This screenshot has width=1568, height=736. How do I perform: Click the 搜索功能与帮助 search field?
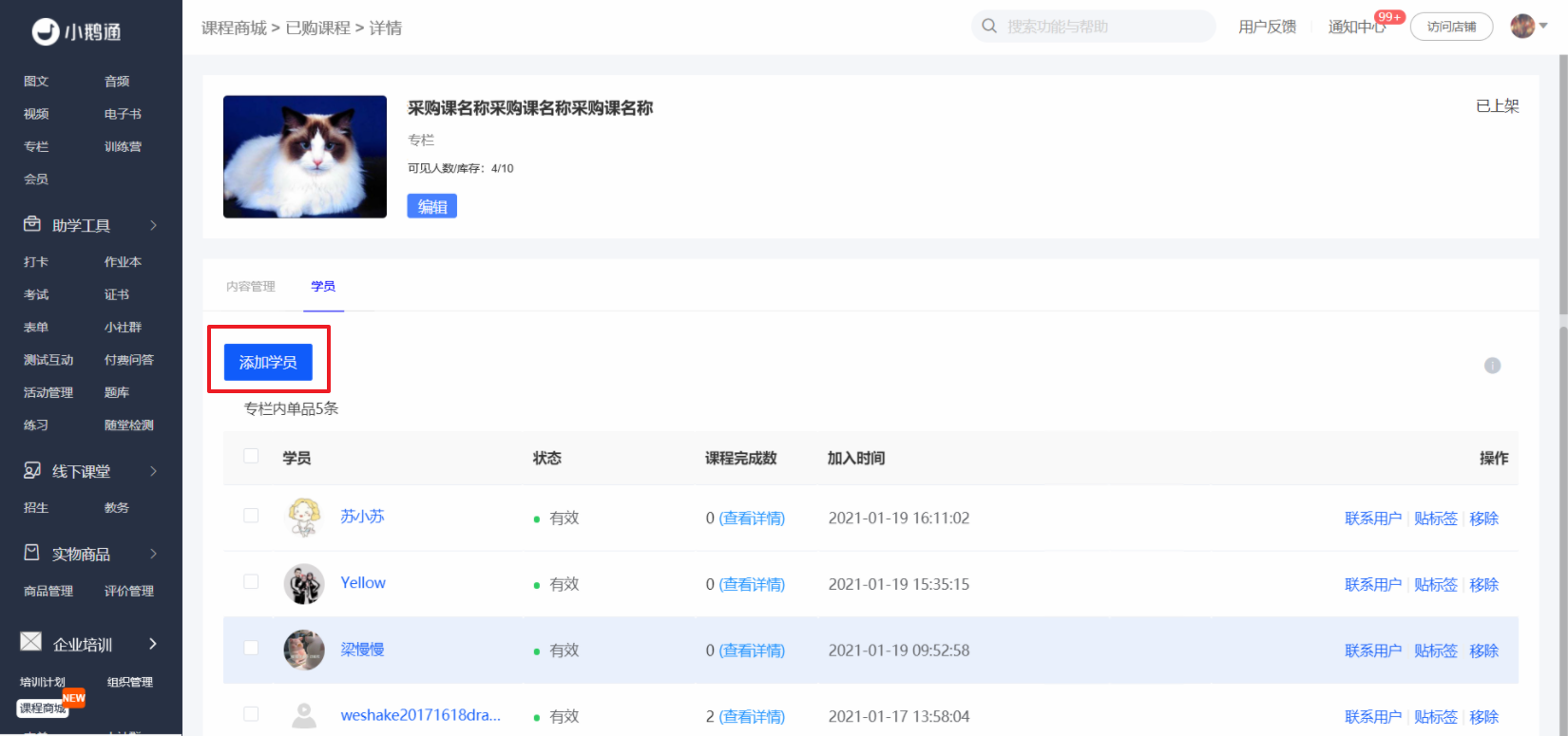(x=1093, y=26)
